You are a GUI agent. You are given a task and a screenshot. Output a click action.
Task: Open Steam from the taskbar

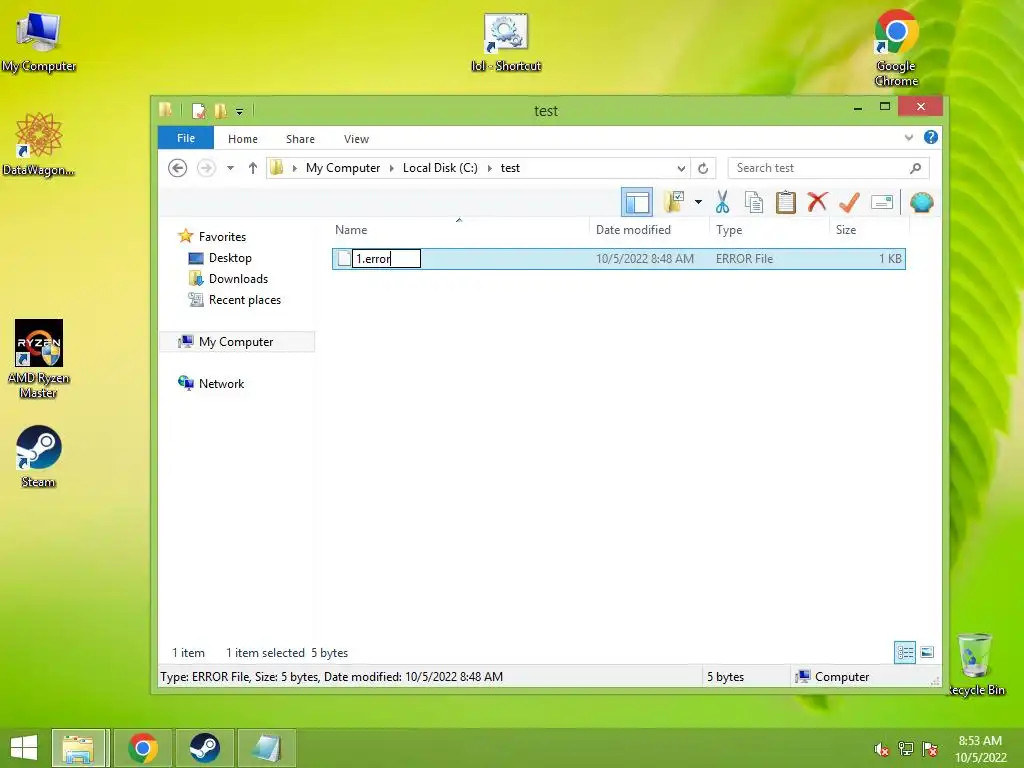[204, 748]
